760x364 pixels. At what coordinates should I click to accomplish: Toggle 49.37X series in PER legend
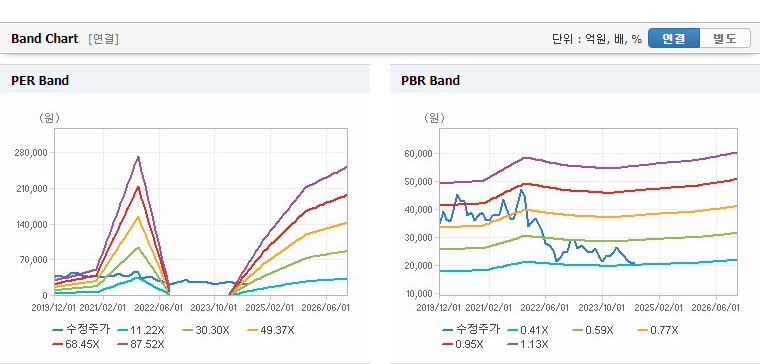[270, 330]
